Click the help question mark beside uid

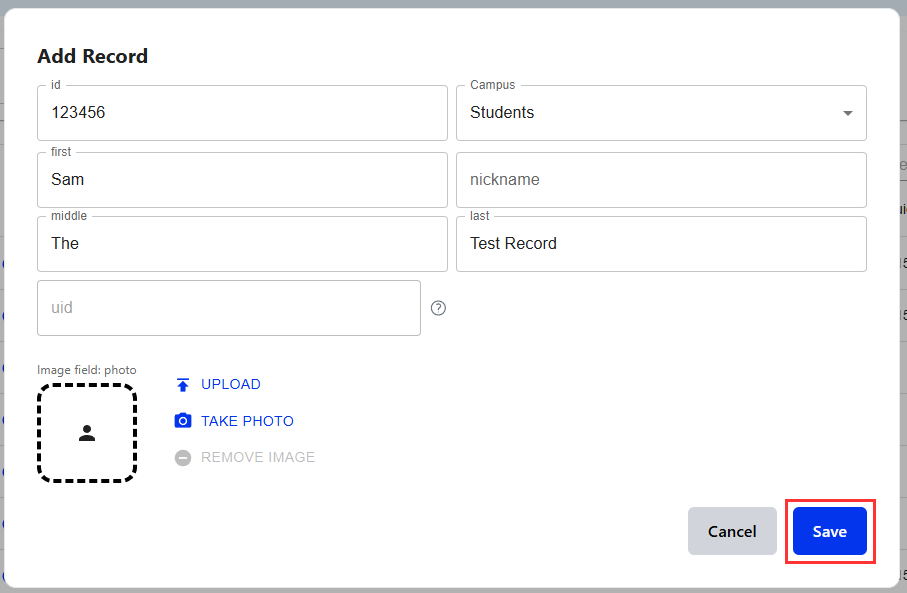(x=438, y=308)
